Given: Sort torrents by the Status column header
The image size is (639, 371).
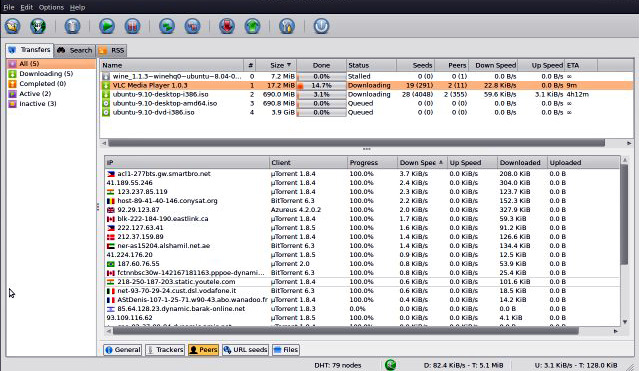Looking at the screenshot, I should coord(371,65).
